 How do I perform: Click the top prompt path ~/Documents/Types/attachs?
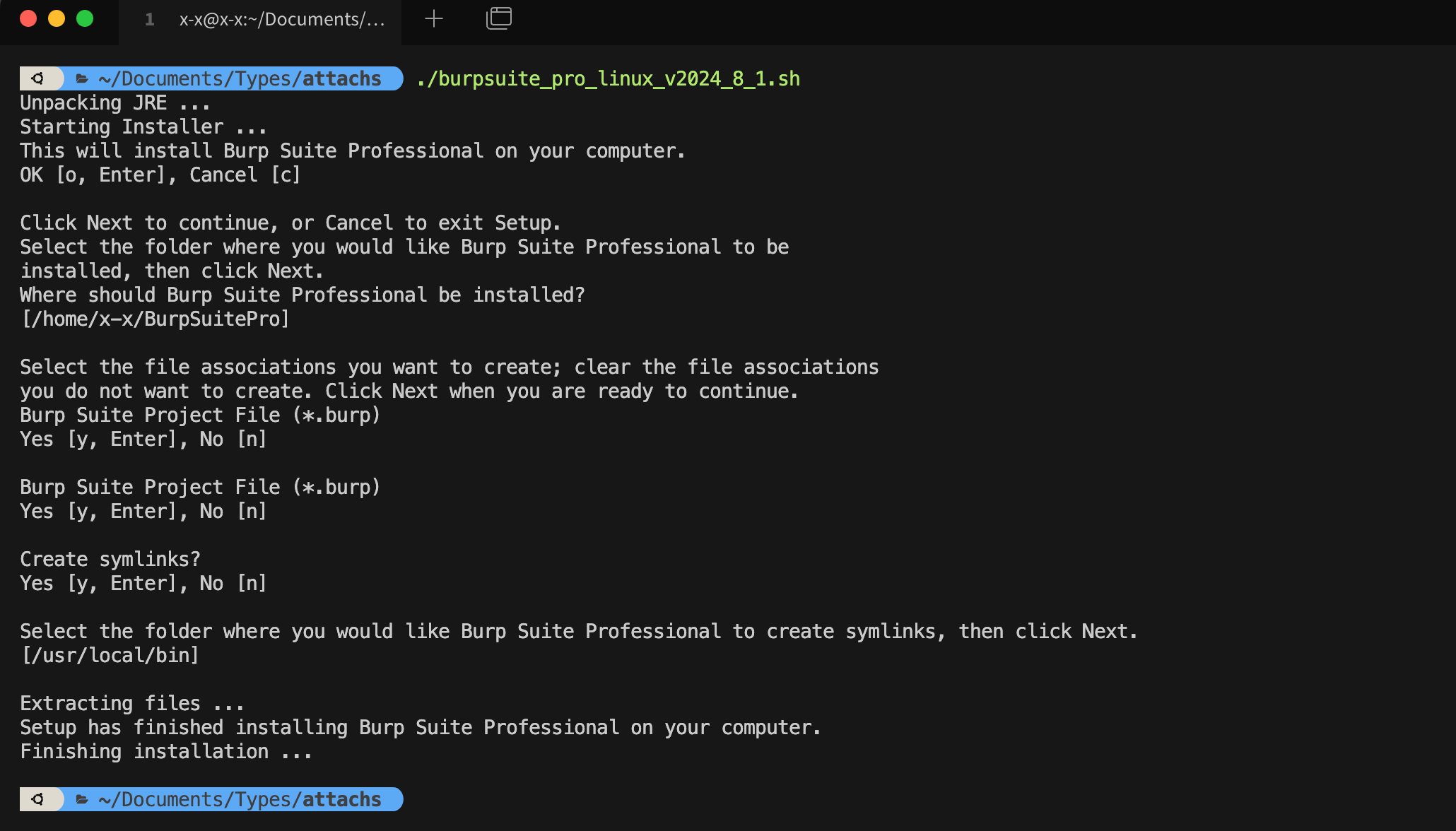[x=240, y=78]
